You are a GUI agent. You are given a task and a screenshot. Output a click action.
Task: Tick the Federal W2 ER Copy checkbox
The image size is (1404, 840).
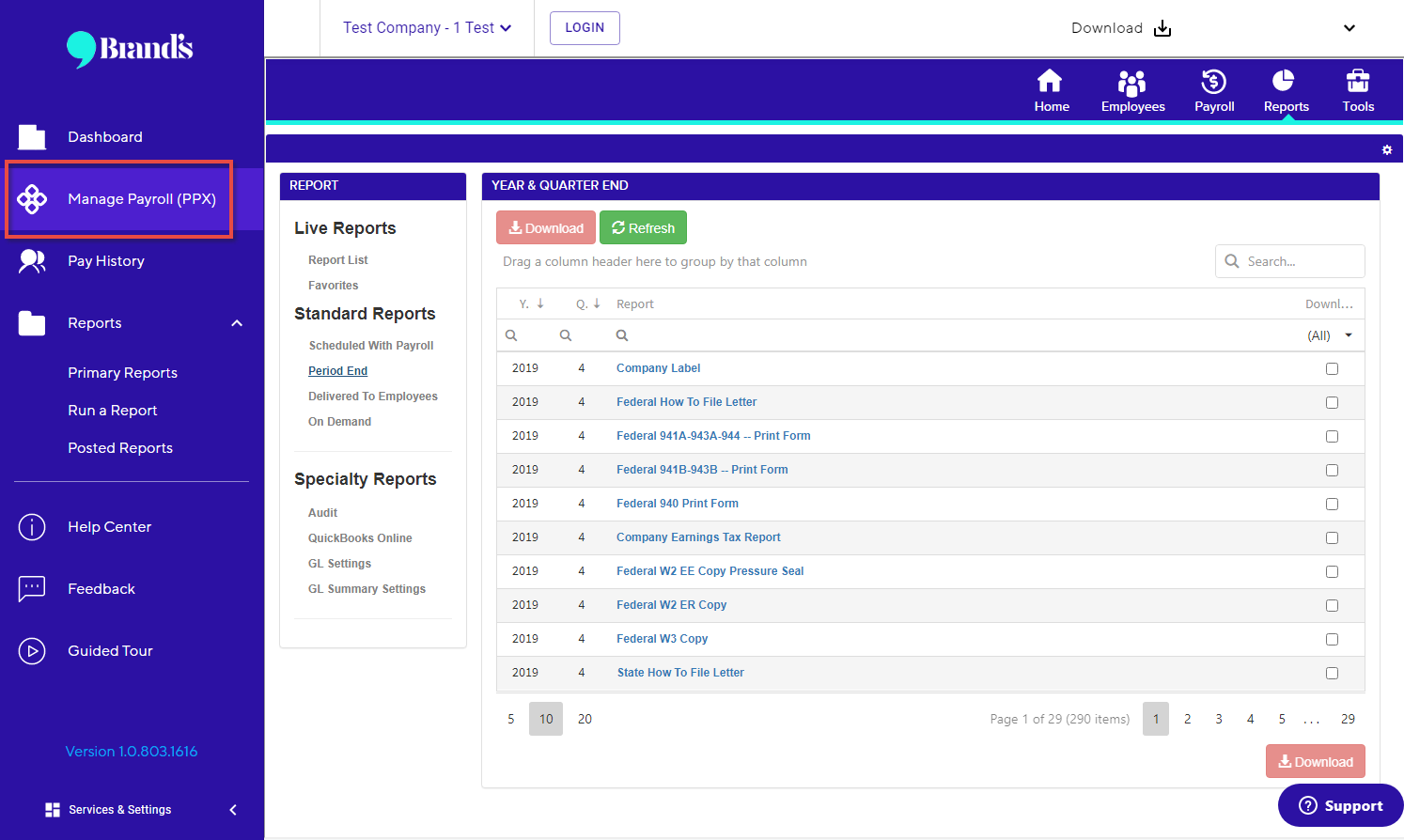click(x=1332, y=605)
